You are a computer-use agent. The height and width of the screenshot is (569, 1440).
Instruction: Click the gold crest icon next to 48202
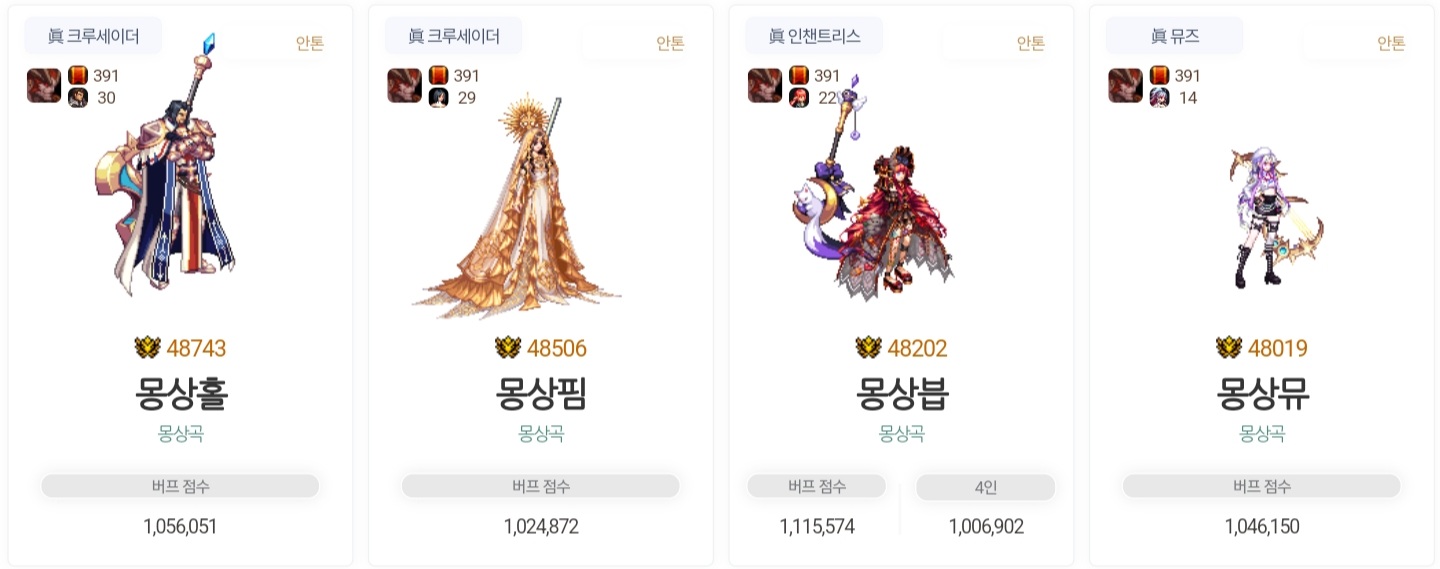click(868, 348)
